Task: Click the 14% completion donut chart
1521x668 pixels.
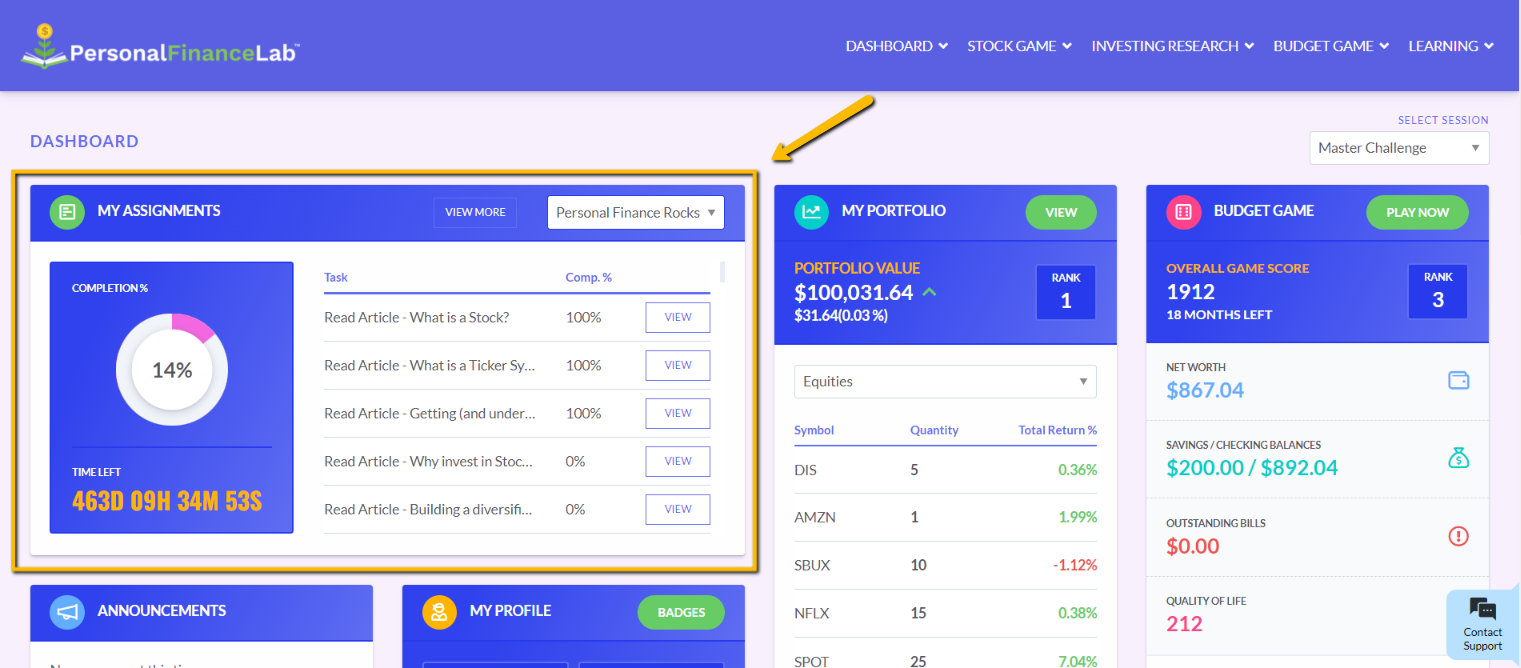Action: click(171, 369)
